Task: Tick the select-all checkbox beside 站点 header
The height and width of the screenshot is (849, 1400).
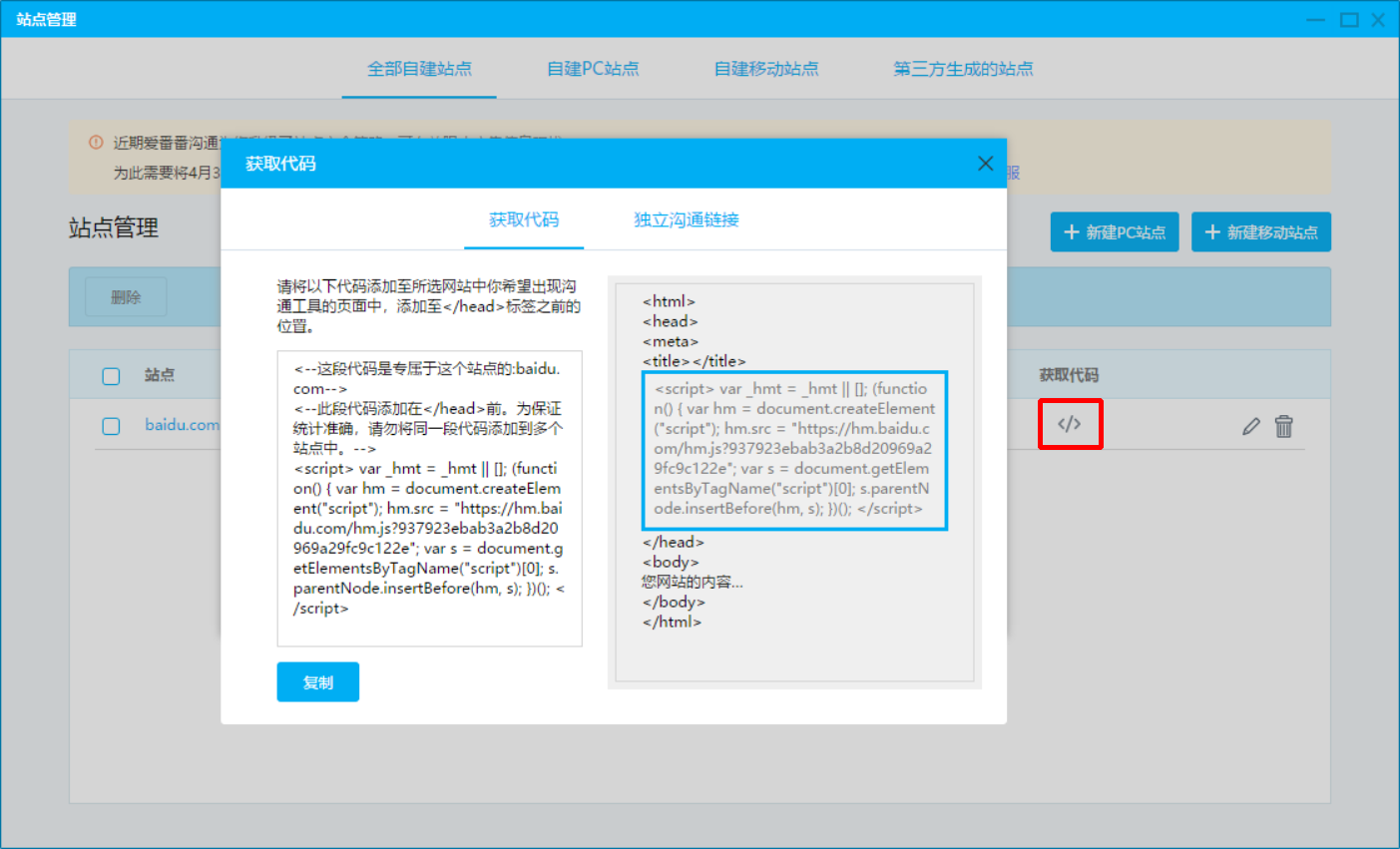Action: click(x=111, y=376)
